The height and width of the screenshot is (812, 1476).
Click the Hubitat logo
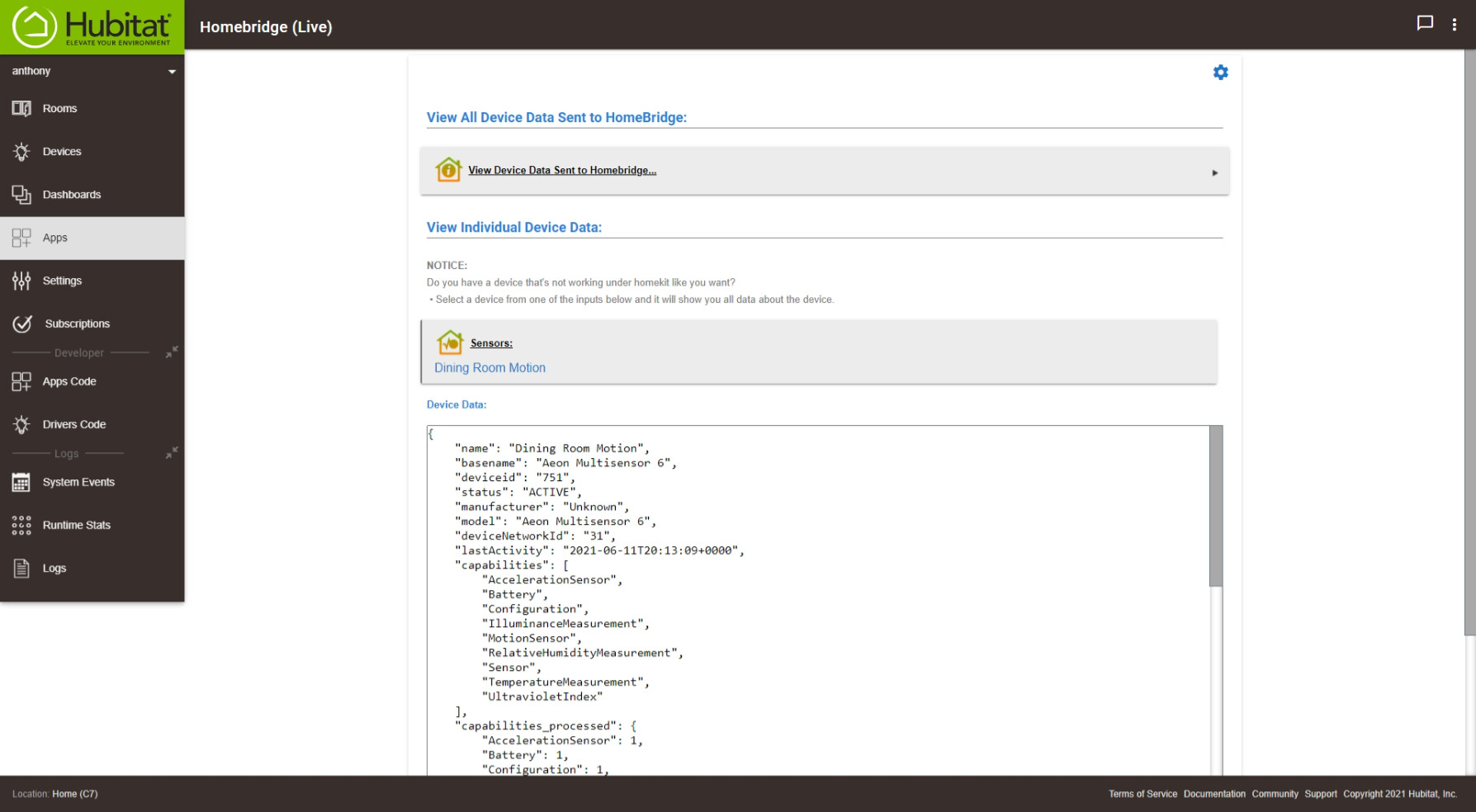[92, 26]
